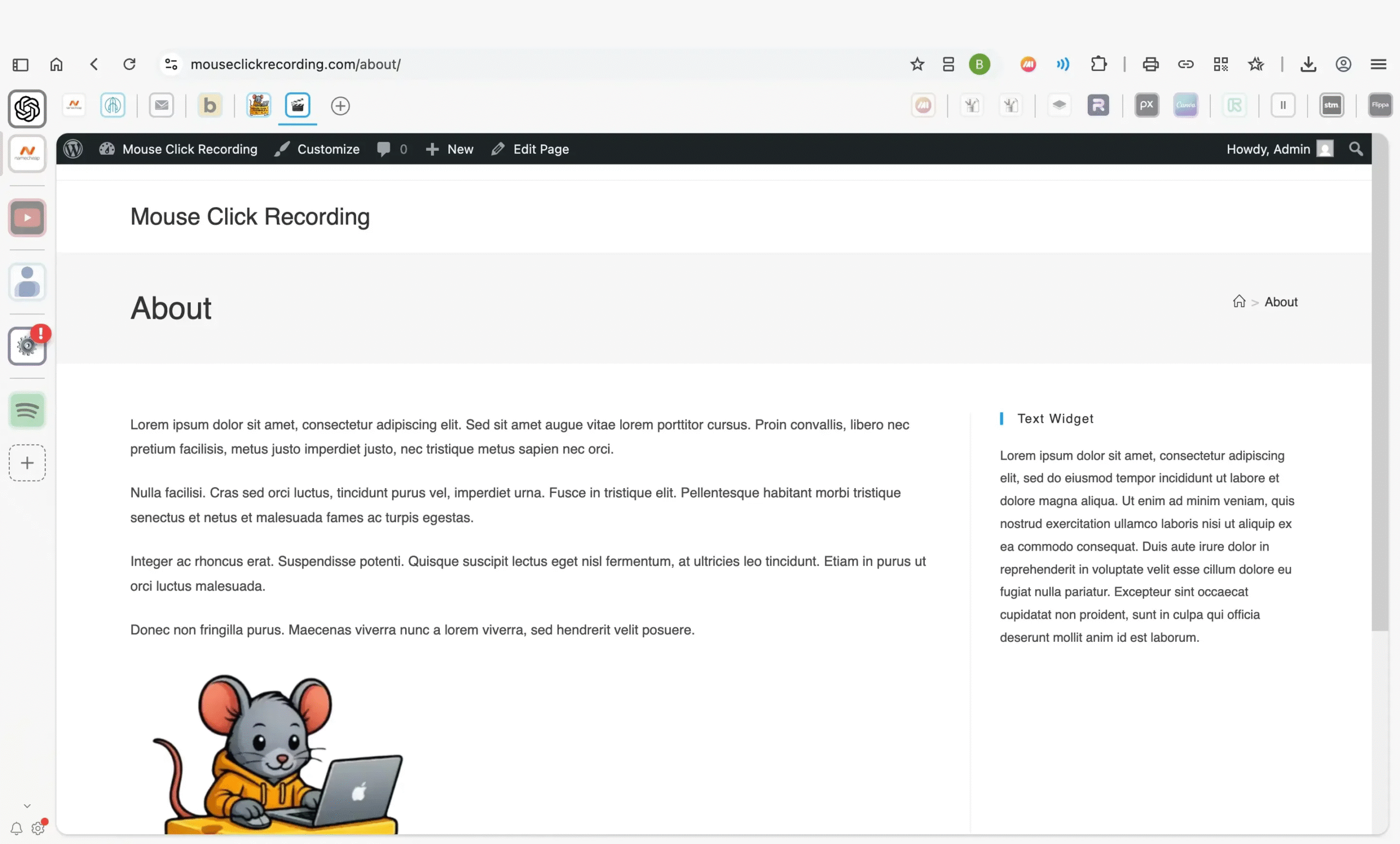Add a new tab with plus button
The height and width of the screenshot is (844, 1400).
pyautogui.click(x=340, y=106)
